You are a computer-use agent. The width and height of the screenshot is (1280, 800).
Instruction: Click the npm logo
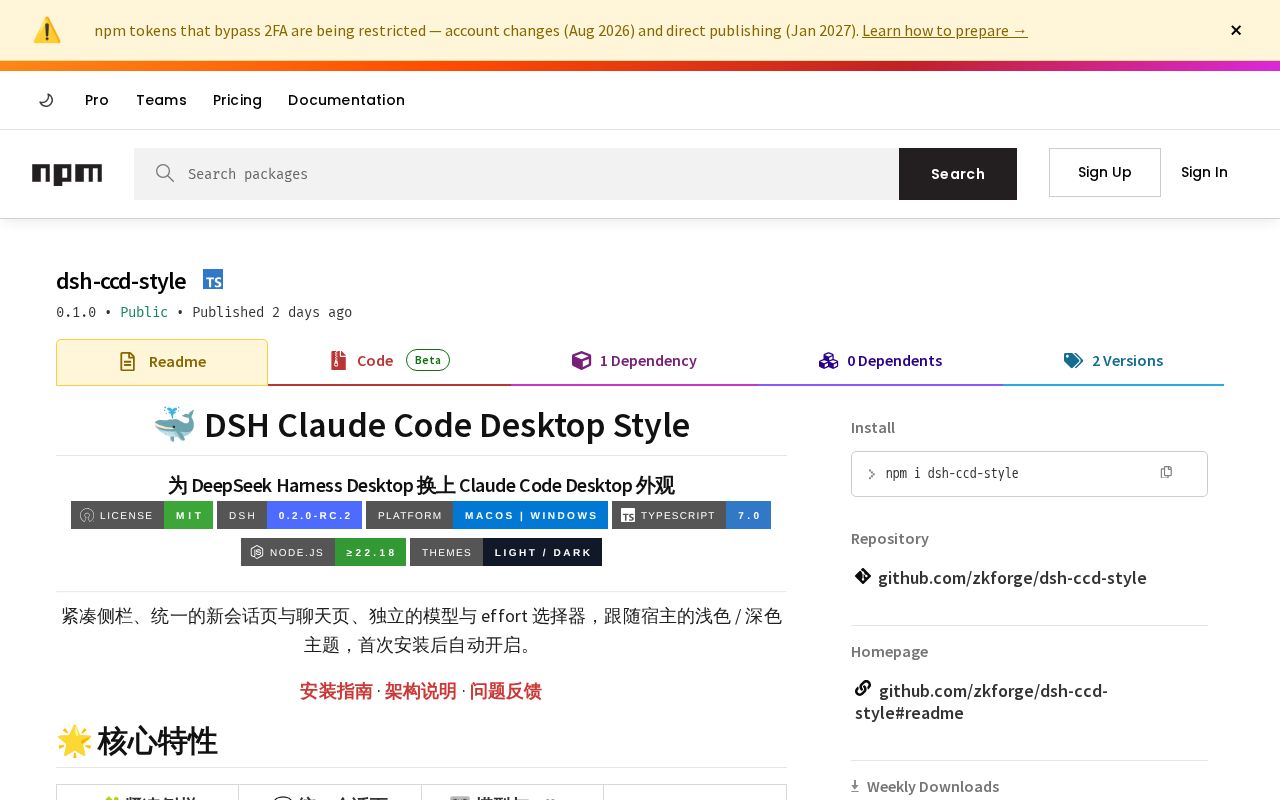[x=67, y=174]
